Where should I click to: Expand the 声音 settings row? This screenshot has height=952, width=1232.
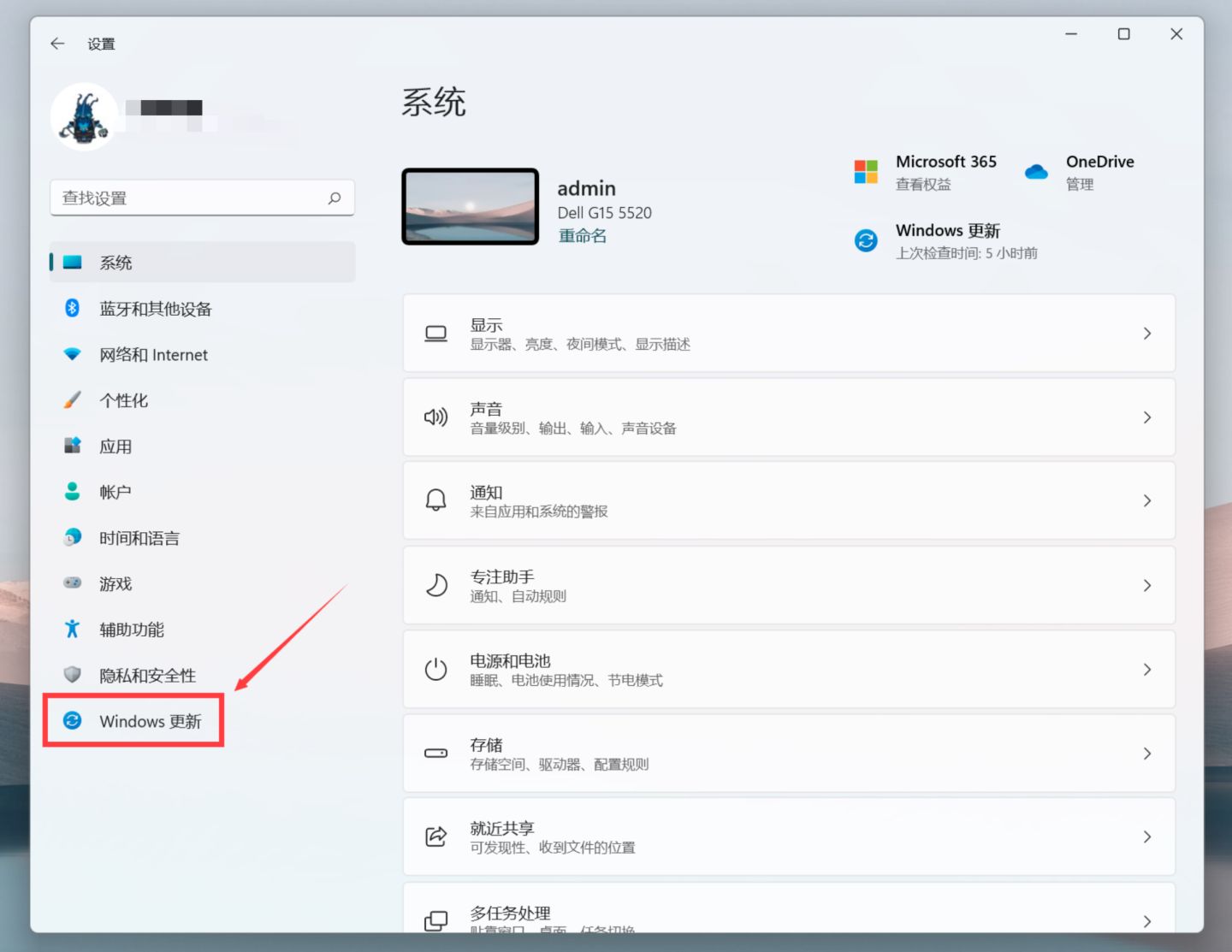click(x=787, y=417)
